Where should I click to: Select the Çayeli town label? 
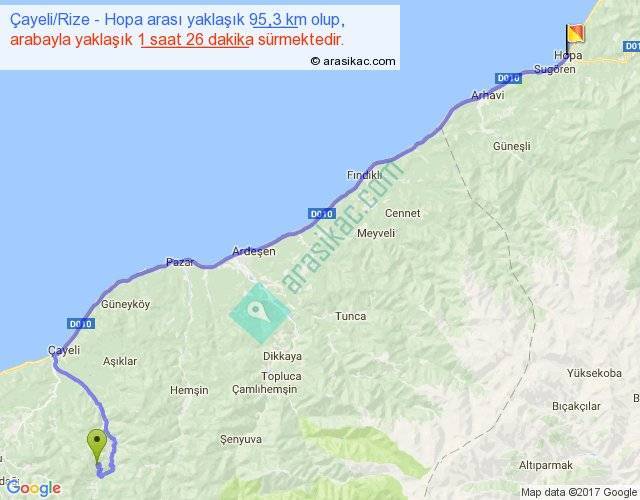point(62,348)
